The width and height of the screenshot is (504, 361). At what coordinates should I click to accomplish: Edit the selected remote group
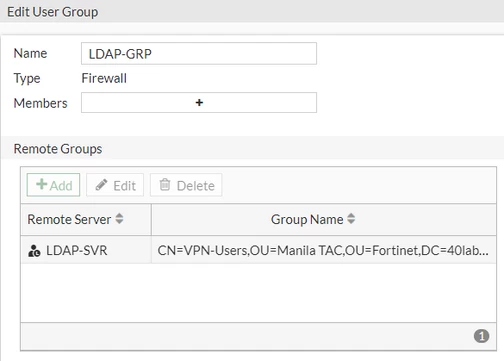click(x=115, y=185)
